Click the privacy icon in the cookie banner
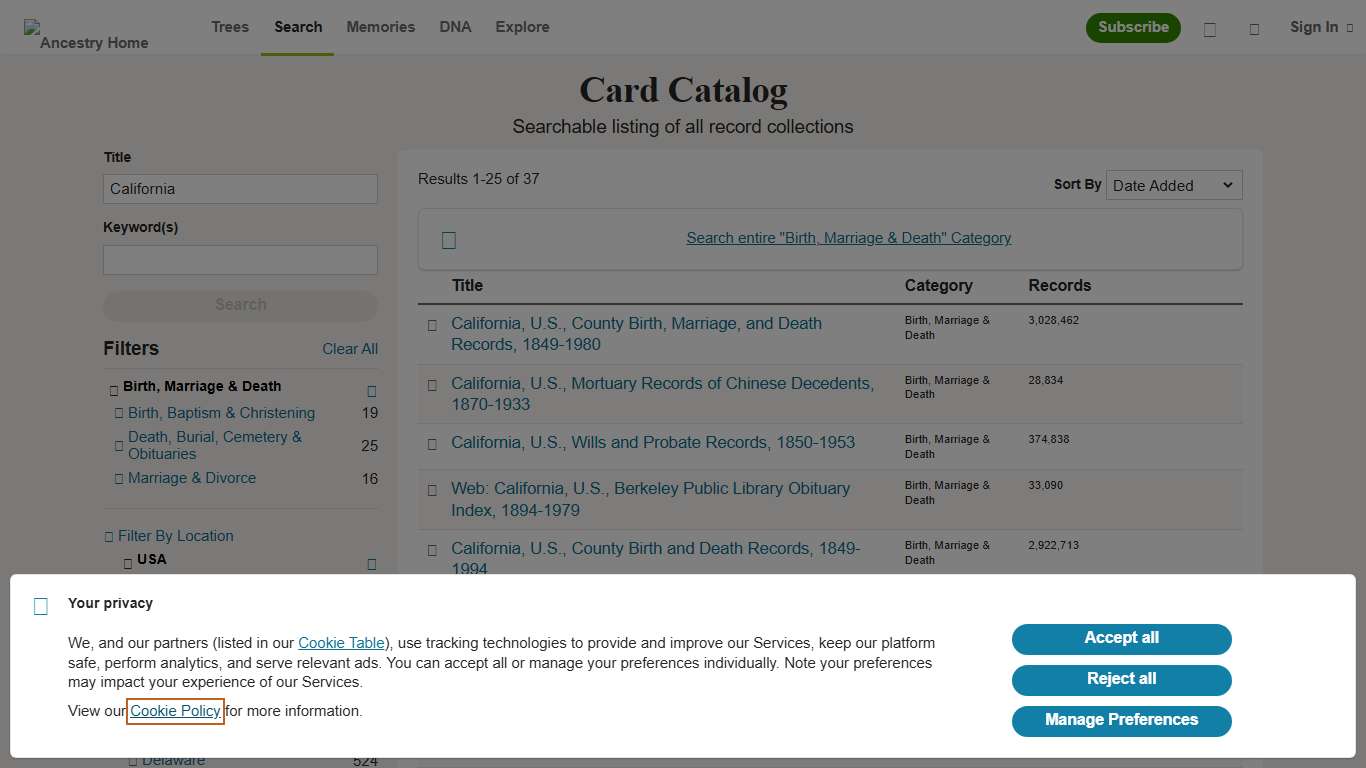 click(x=40, y=606)
